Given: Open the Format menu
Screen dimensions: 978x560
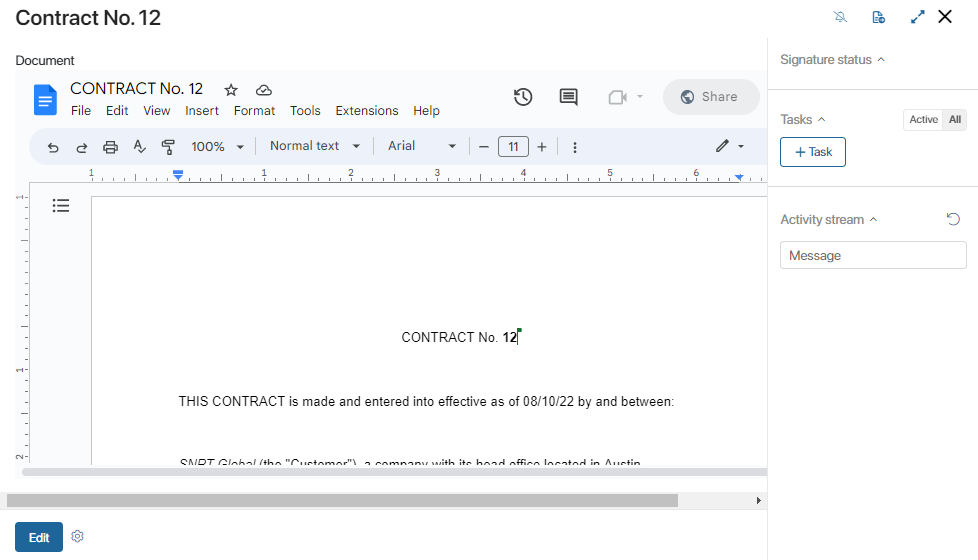Looking at the screenshot, I should point(254,111).
